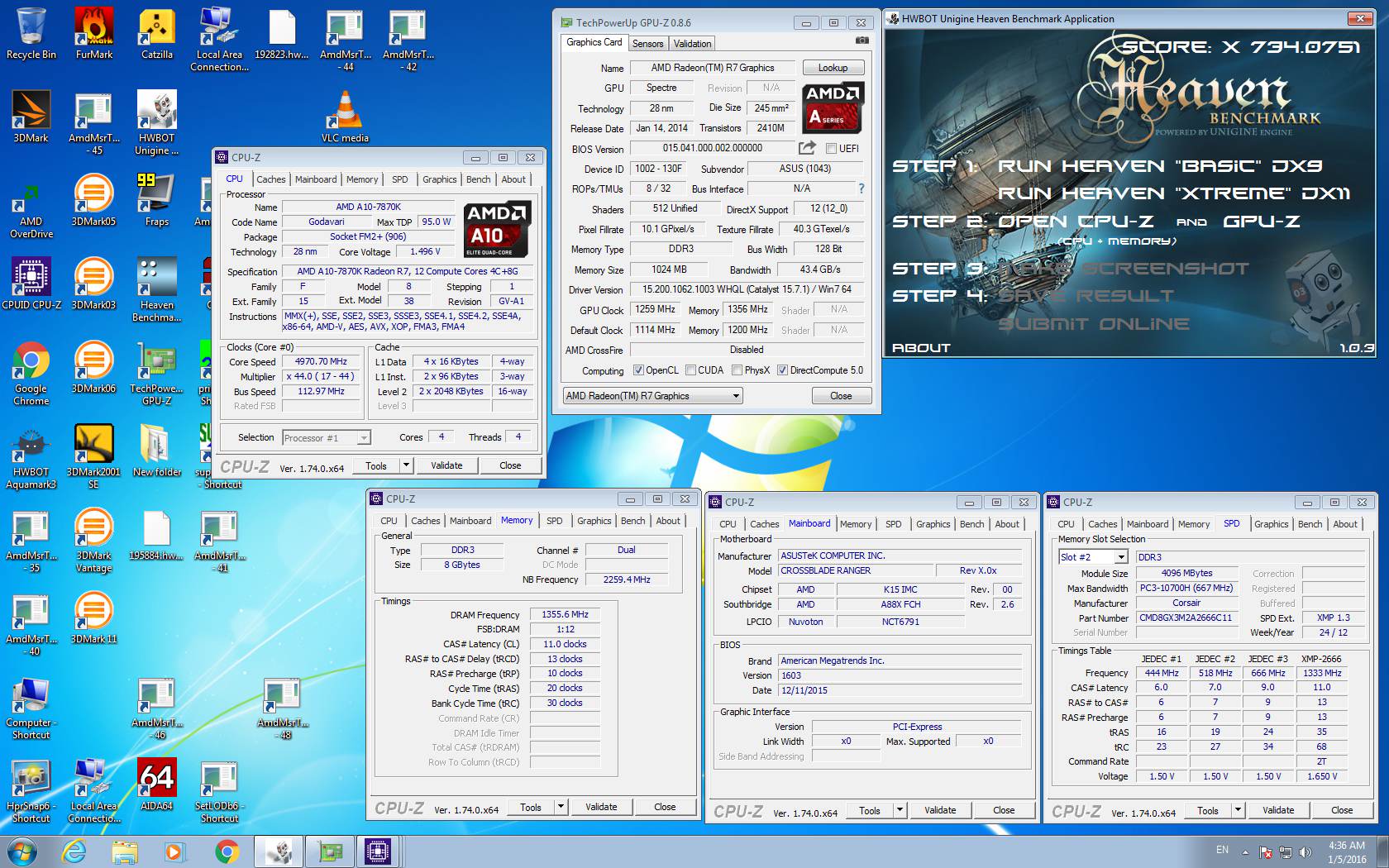This screenshot has width=1389, height=868.
Task: Toggle the OpenCL checkbox in GPU-Z
Action: (638, 370)
